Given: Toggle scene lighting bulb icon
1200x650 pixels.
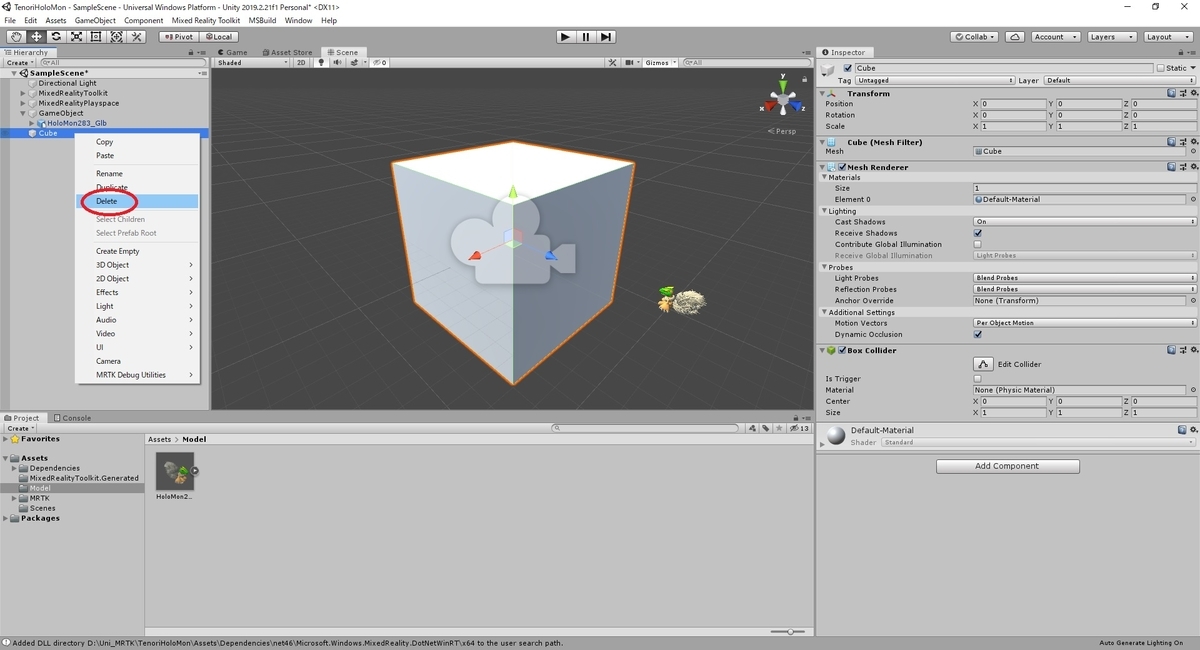Looking at the screenshot, I should tap(321, 63).
